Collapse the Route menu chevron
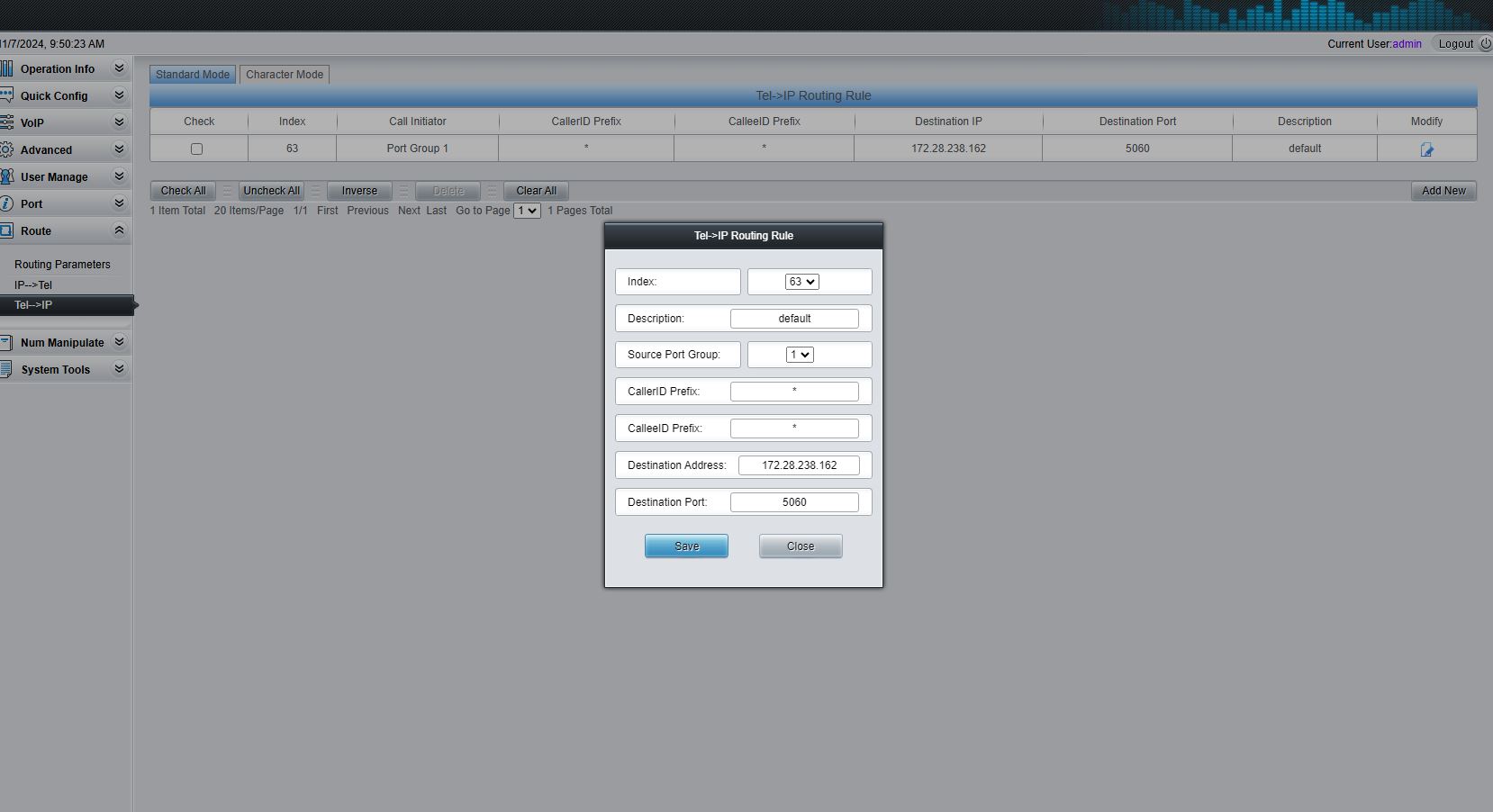This screenshot has height=812, width=1493. (119, 230)
